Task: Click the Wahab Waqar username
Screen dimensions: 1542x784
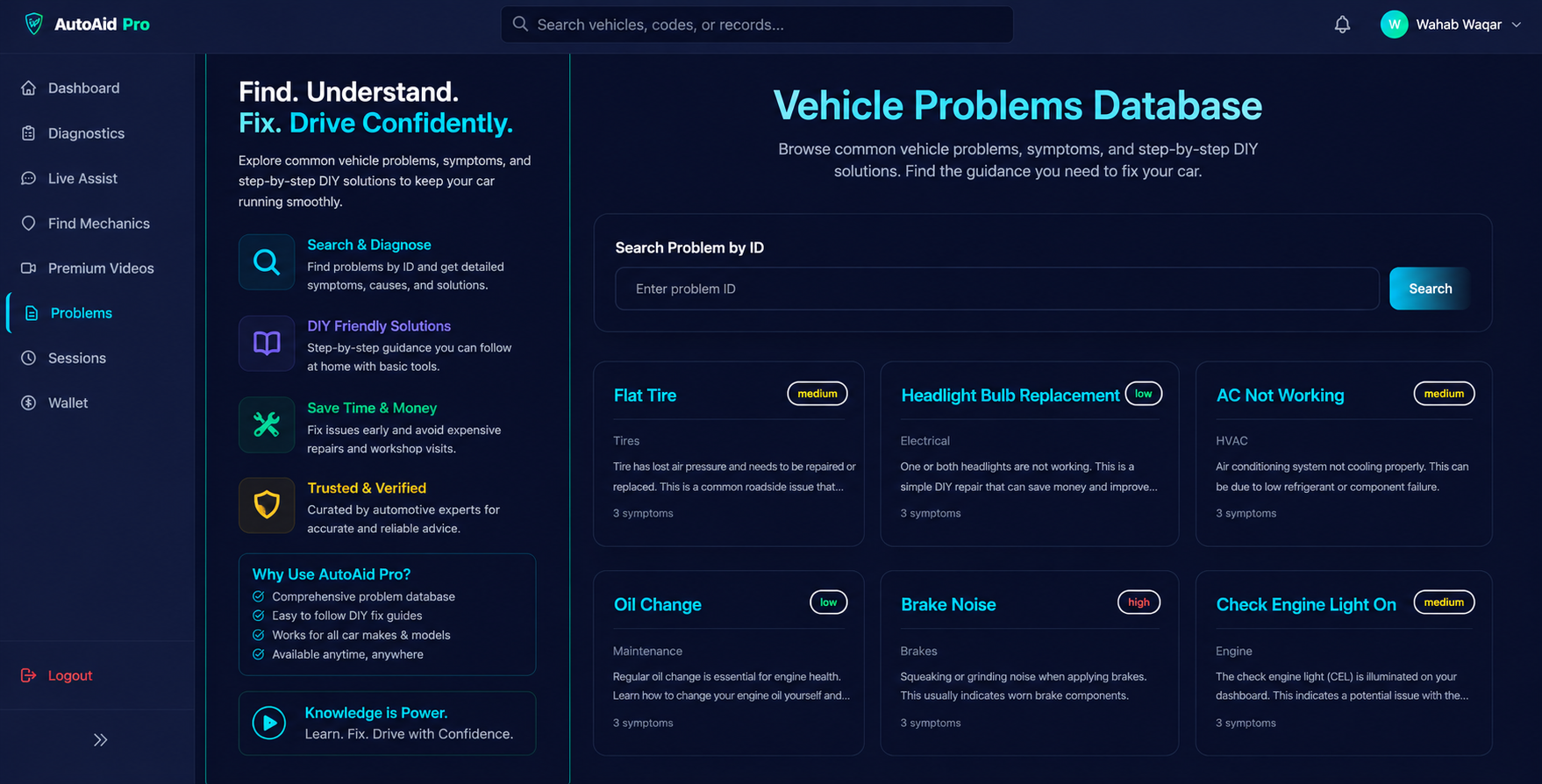Action: point(1459,25)
